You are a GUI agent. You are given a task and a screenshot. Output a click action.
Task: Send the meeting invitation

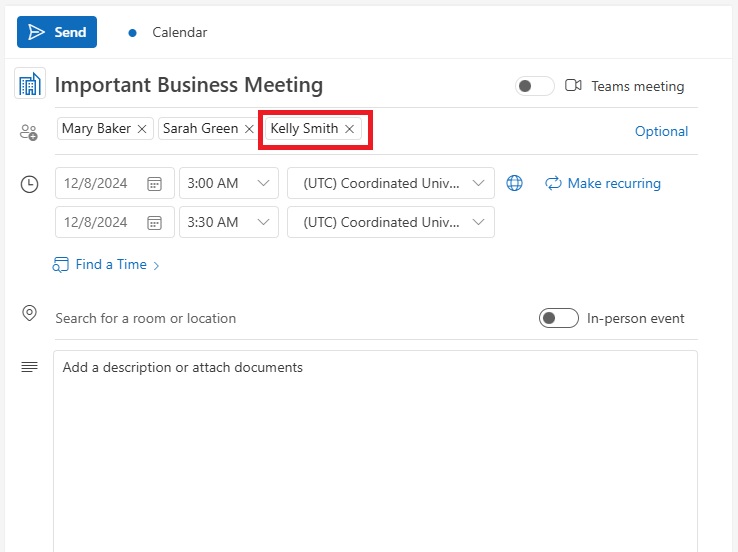coord(57,32)
